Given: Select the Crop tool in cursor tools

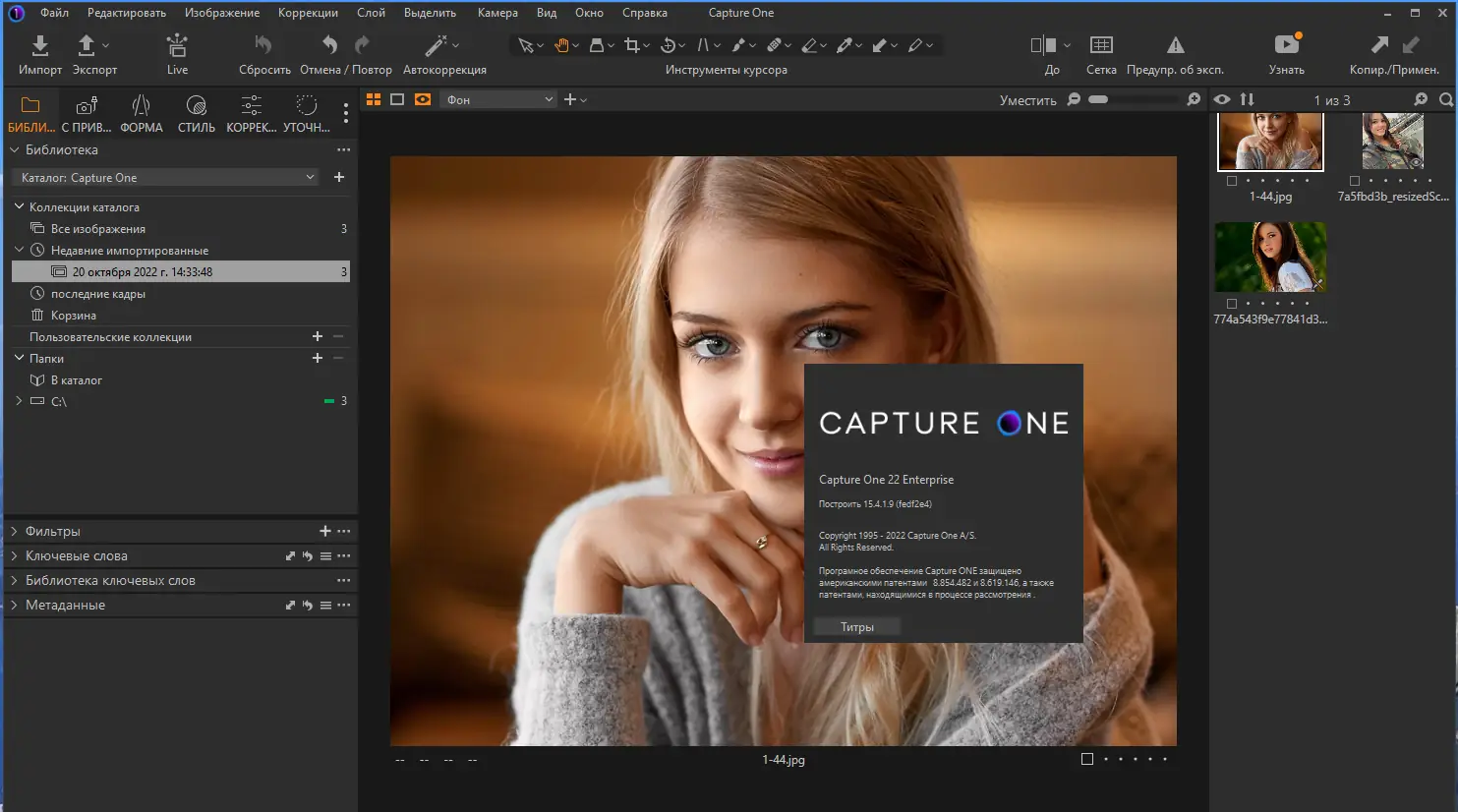Looking at the screenshot, I should (632, 45).
